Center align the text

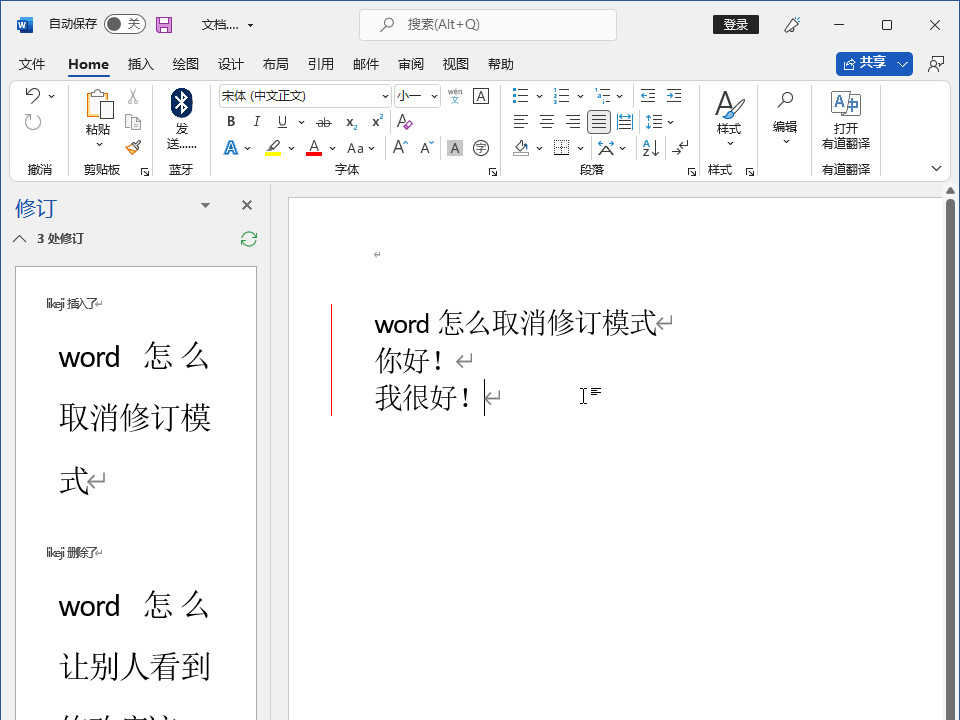point(547,122)
